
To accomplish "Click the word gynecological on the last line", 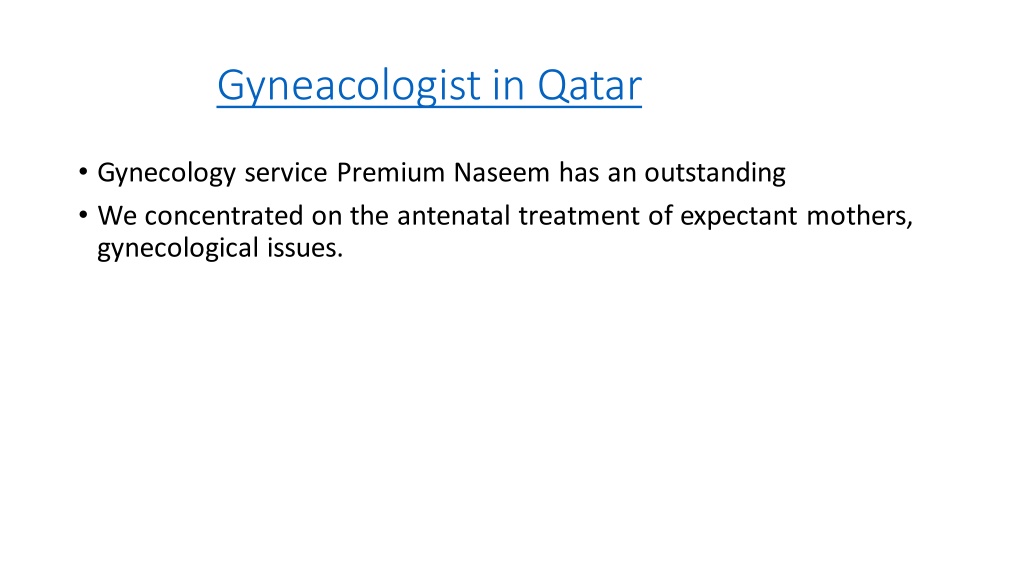I will click(178, 249).
